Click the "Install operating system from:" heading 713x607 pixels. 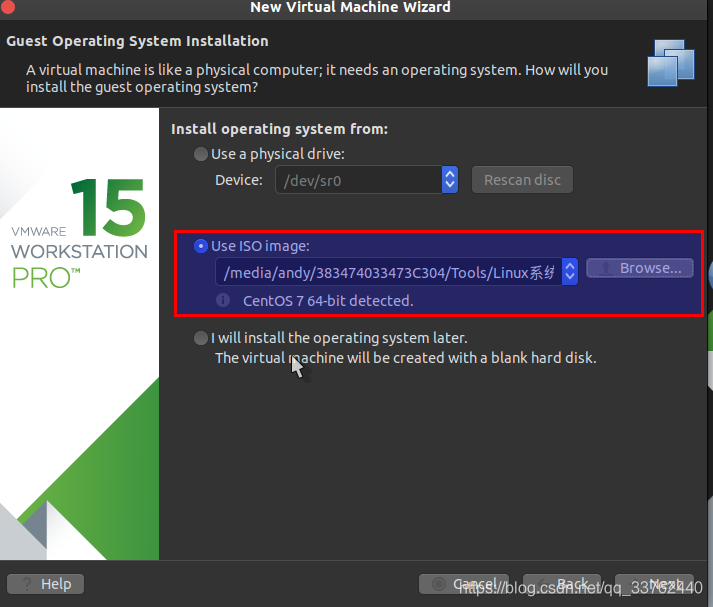coord(279,129)
